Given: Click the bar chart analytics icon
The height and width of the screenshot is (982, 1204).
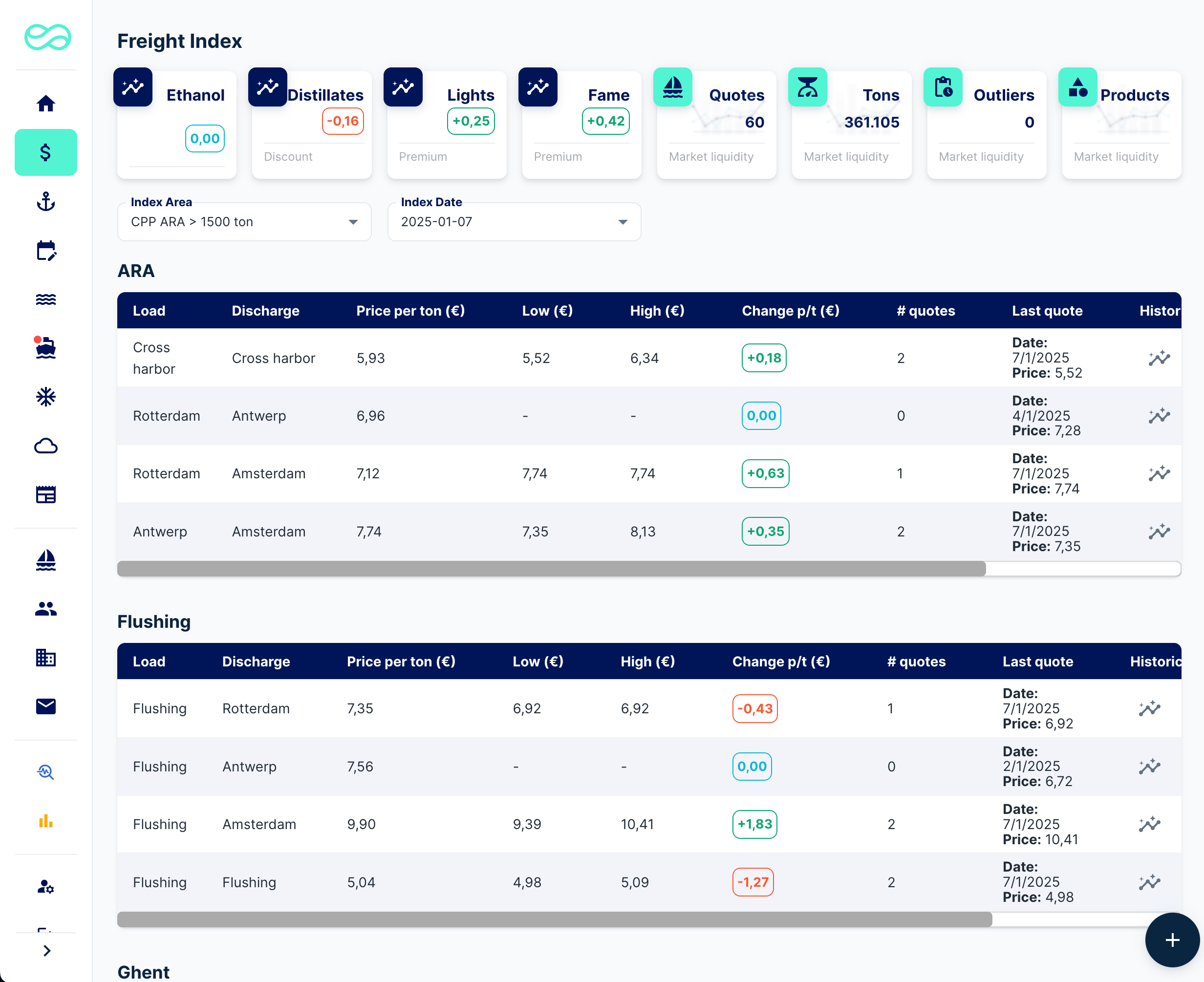Looking at the screenshot, I should [46, 821].
